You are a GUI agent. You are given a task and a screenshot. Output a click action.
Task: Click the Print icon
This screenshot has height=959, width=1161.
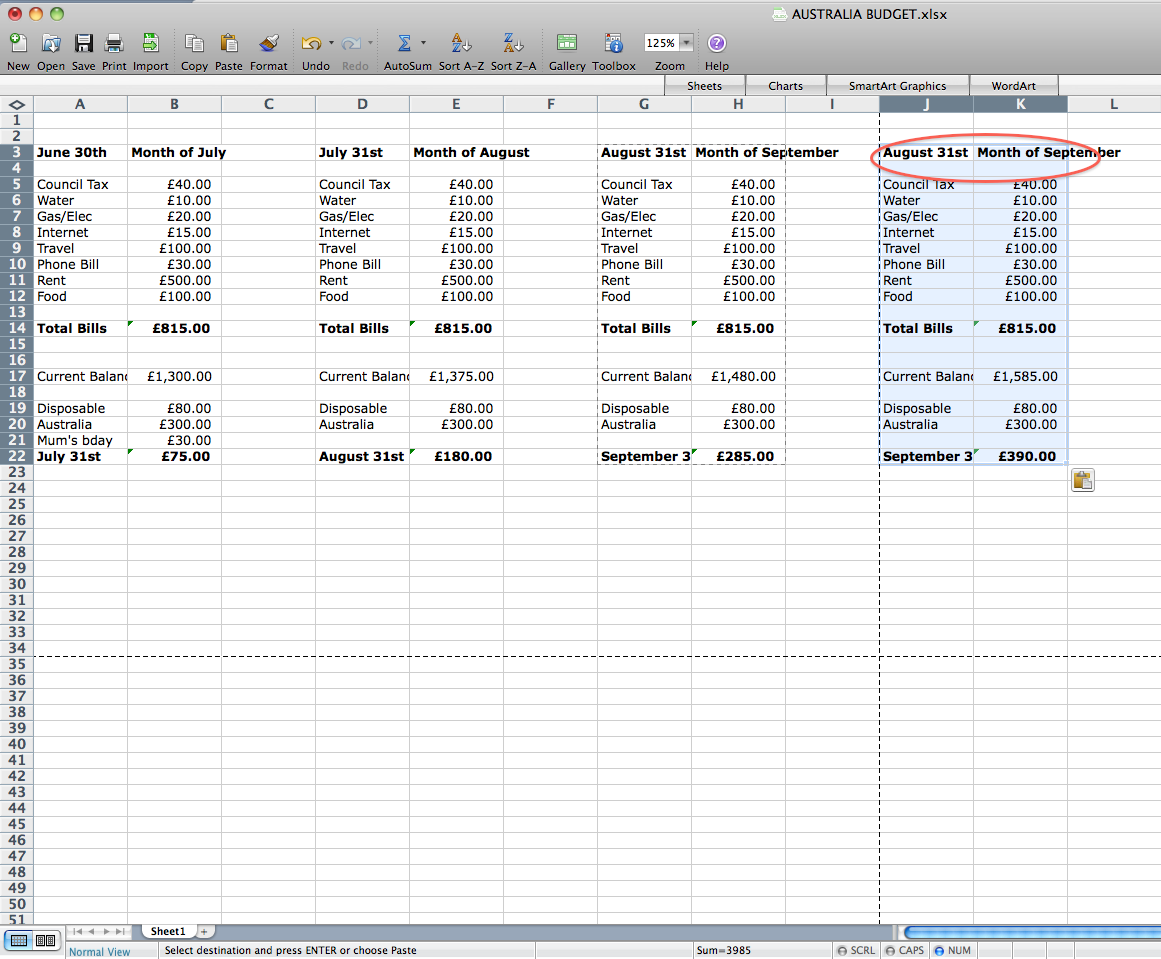click(x=114, y=44)
